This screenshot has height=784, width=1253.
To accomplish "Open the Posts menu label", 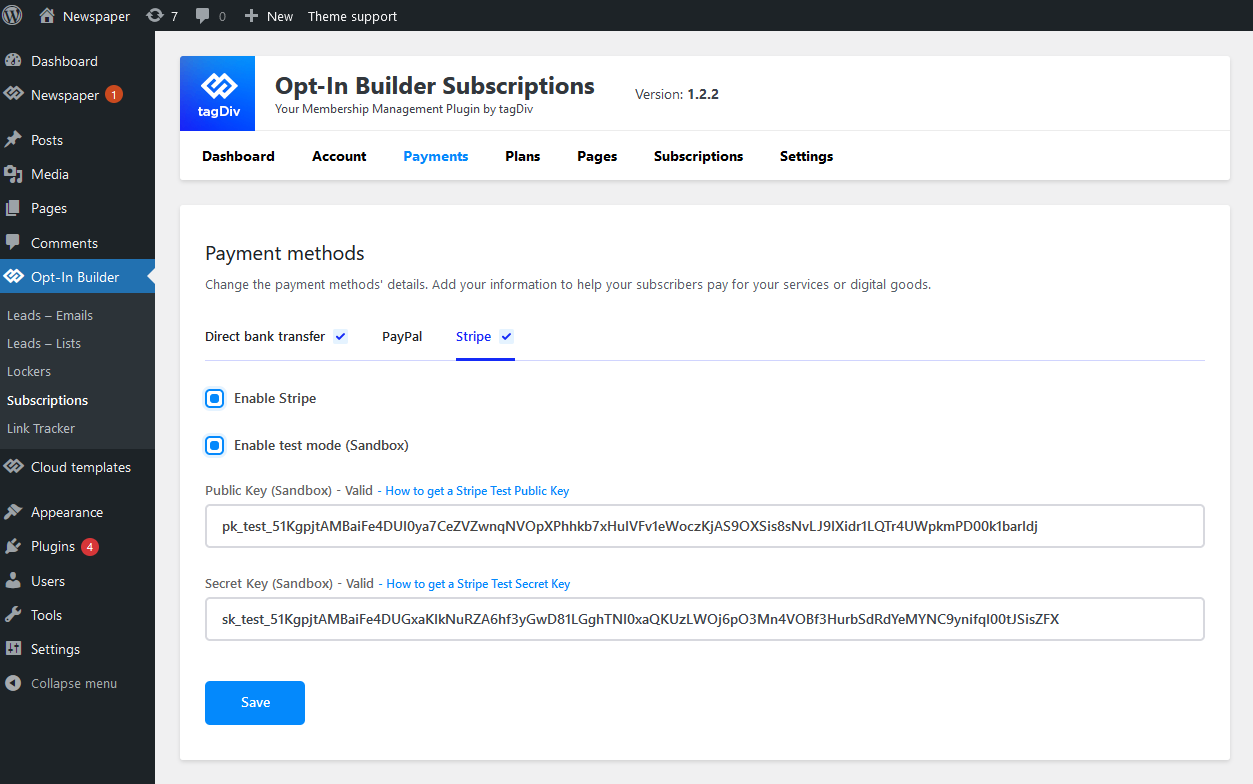I will click(x=47, y=140).
